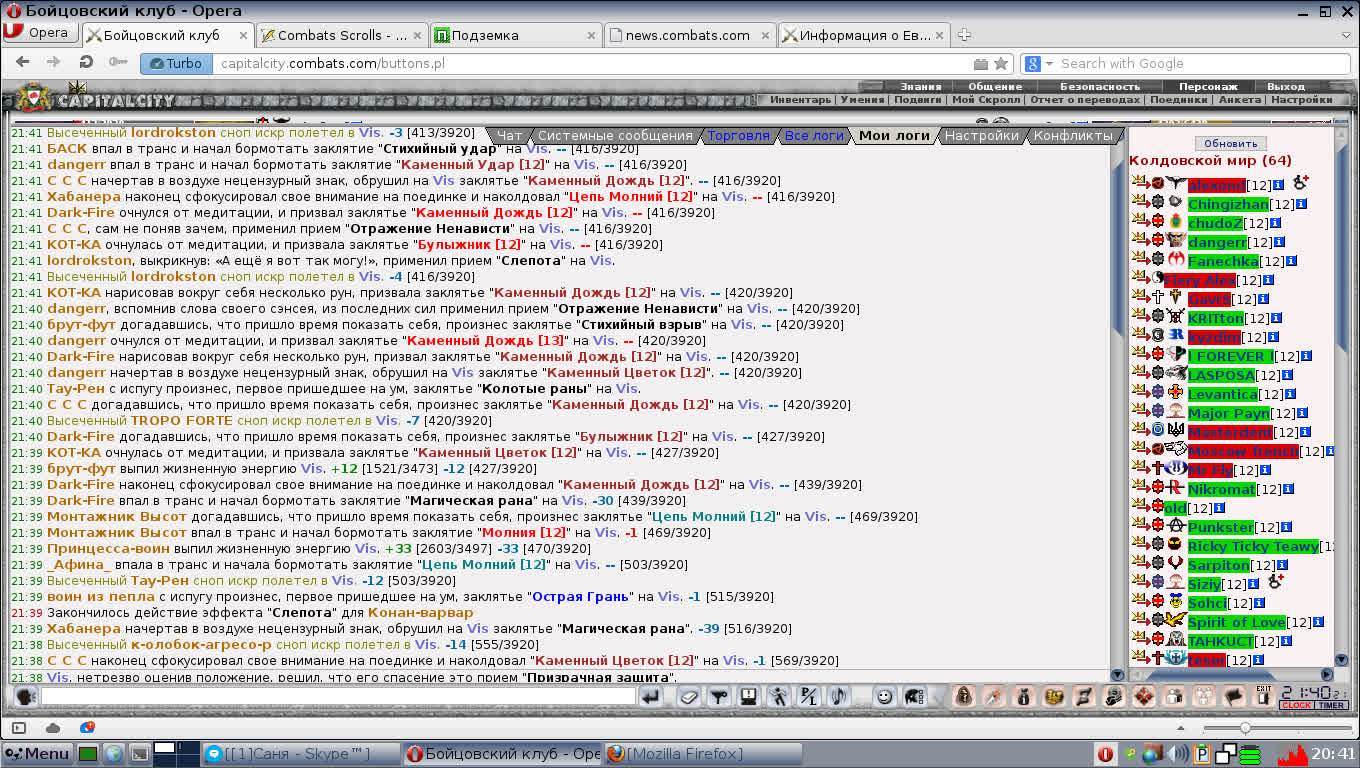This screenshot has width=1360, height=768.
Task: Switch to the Настройки chat tab
Action: [982, 135]
